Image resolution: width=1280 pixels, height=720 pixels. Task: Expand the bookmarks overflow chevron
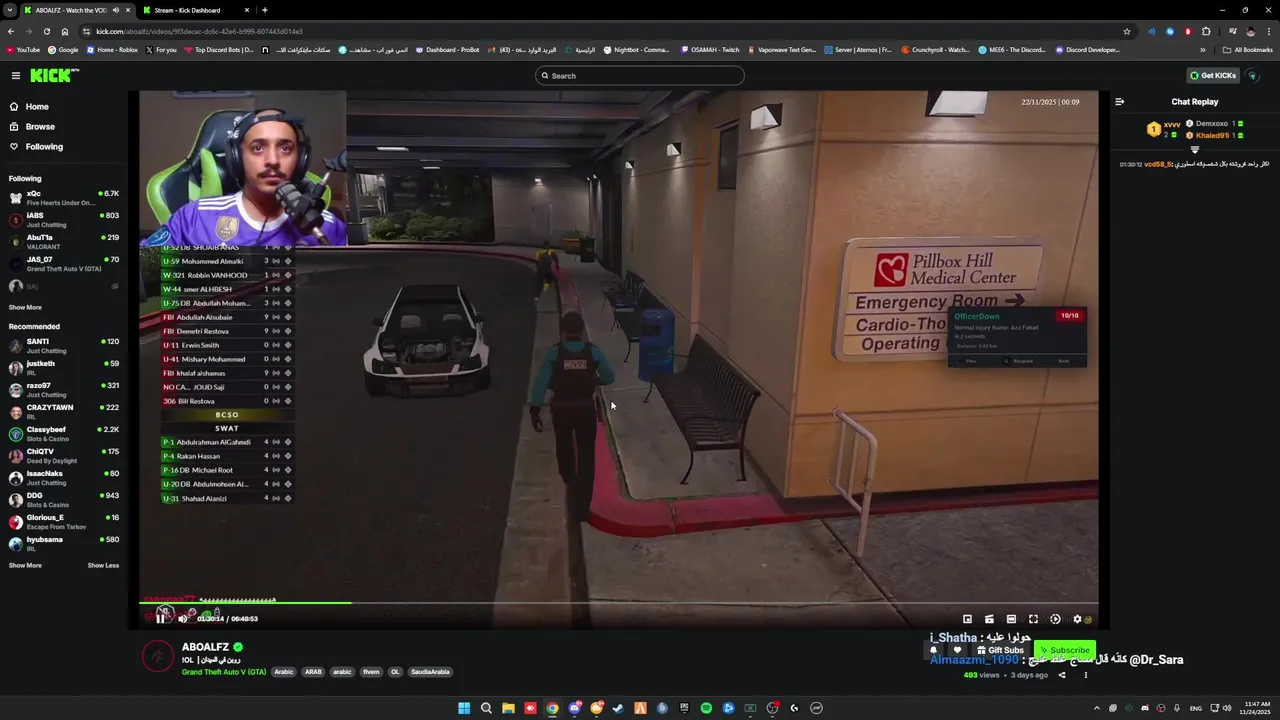click(x=1203, y=49)
